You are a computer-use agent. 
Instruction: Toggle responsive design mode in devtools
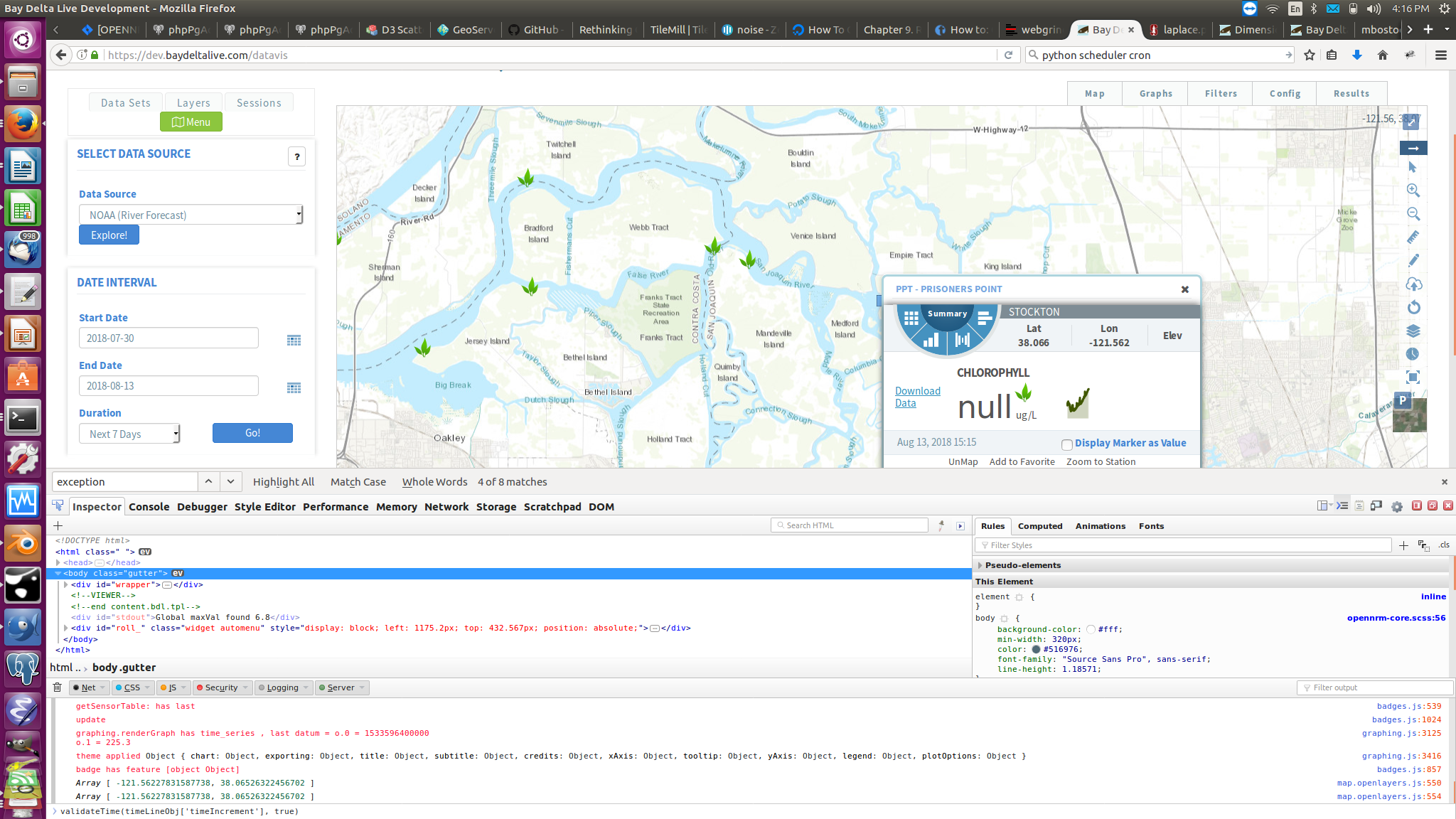point(1376,505)
